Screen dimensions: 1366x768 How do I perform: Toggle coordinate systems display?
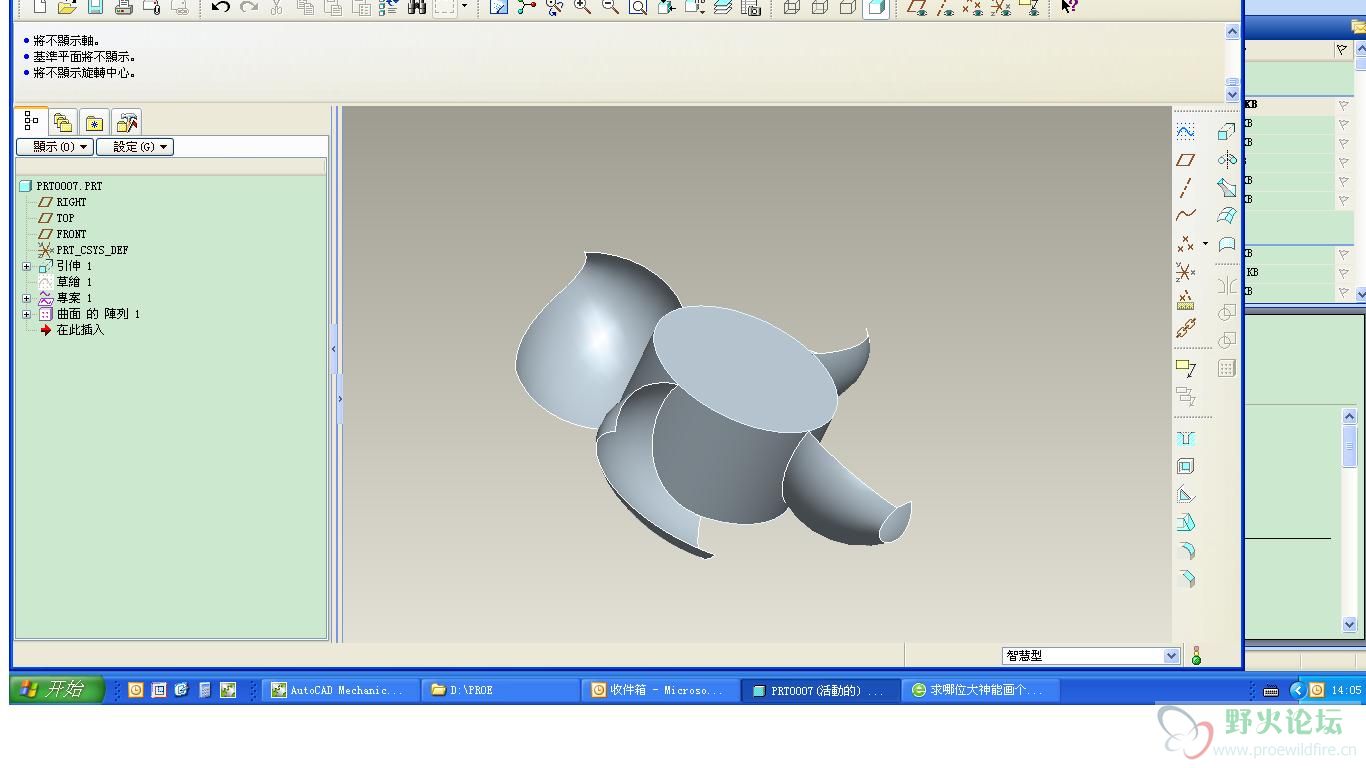(x=1001, y=7)
